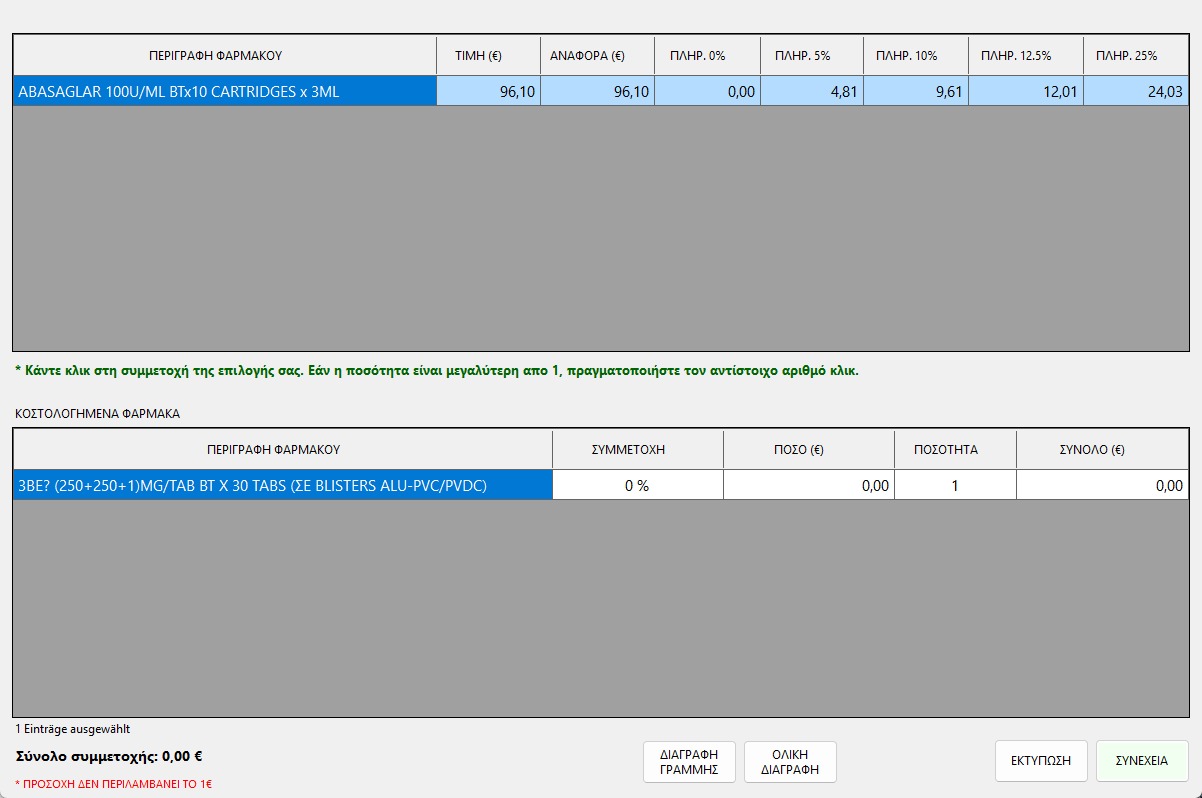Click the ΠΛΗΡ. 5% column header
This screenshot has height=798, width=1202.
[x=812, y=56]
